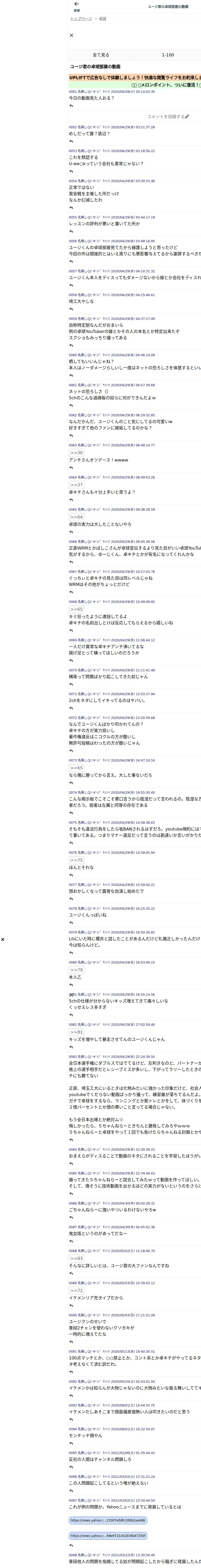Open Yahoo news link ending 69e9721cb1016b47250f
Screen dimensions: 201x1568
[108, 1536]
